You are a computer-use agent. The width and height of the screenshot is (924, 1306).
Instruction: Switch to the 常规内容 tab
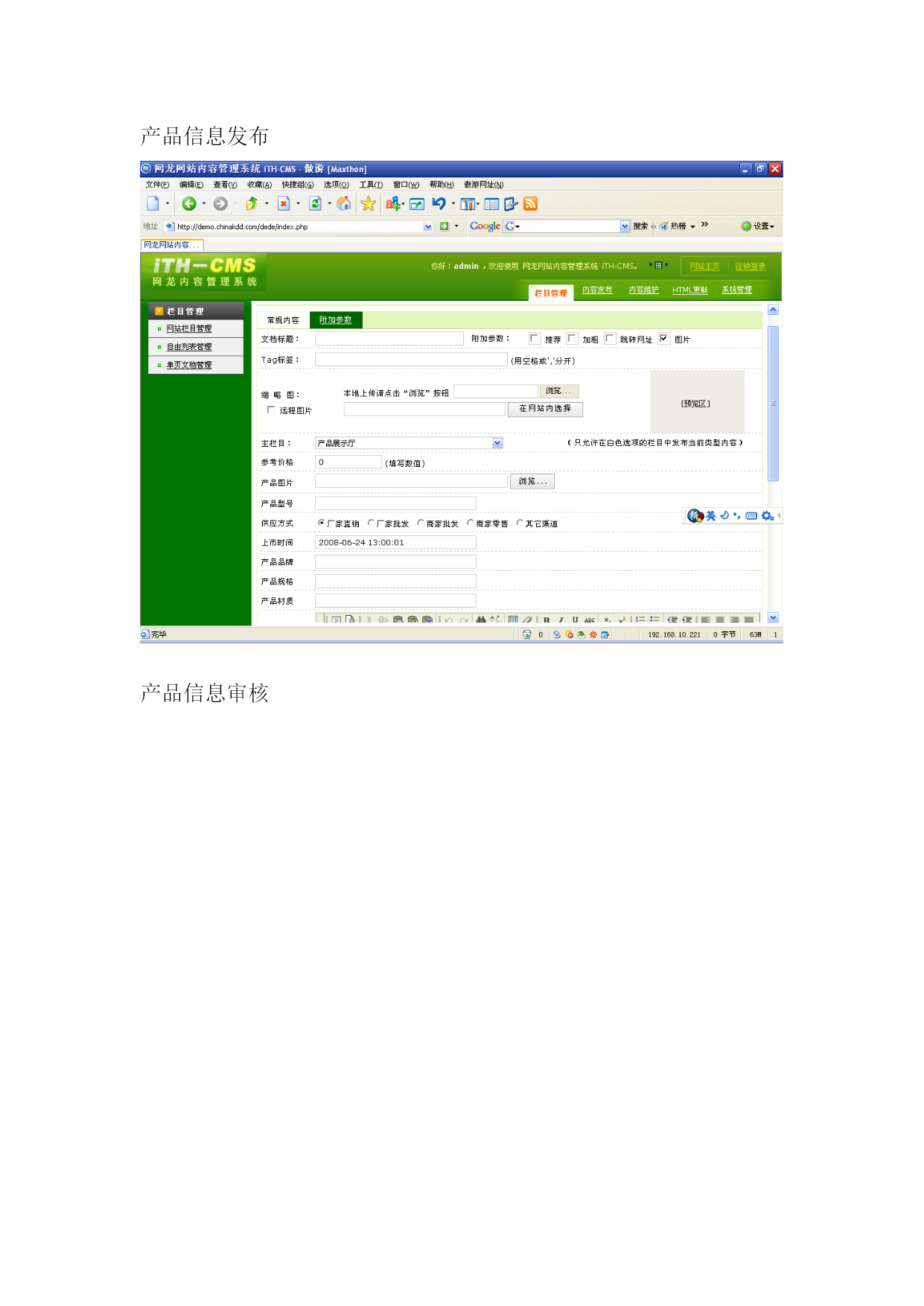point(283,320)
